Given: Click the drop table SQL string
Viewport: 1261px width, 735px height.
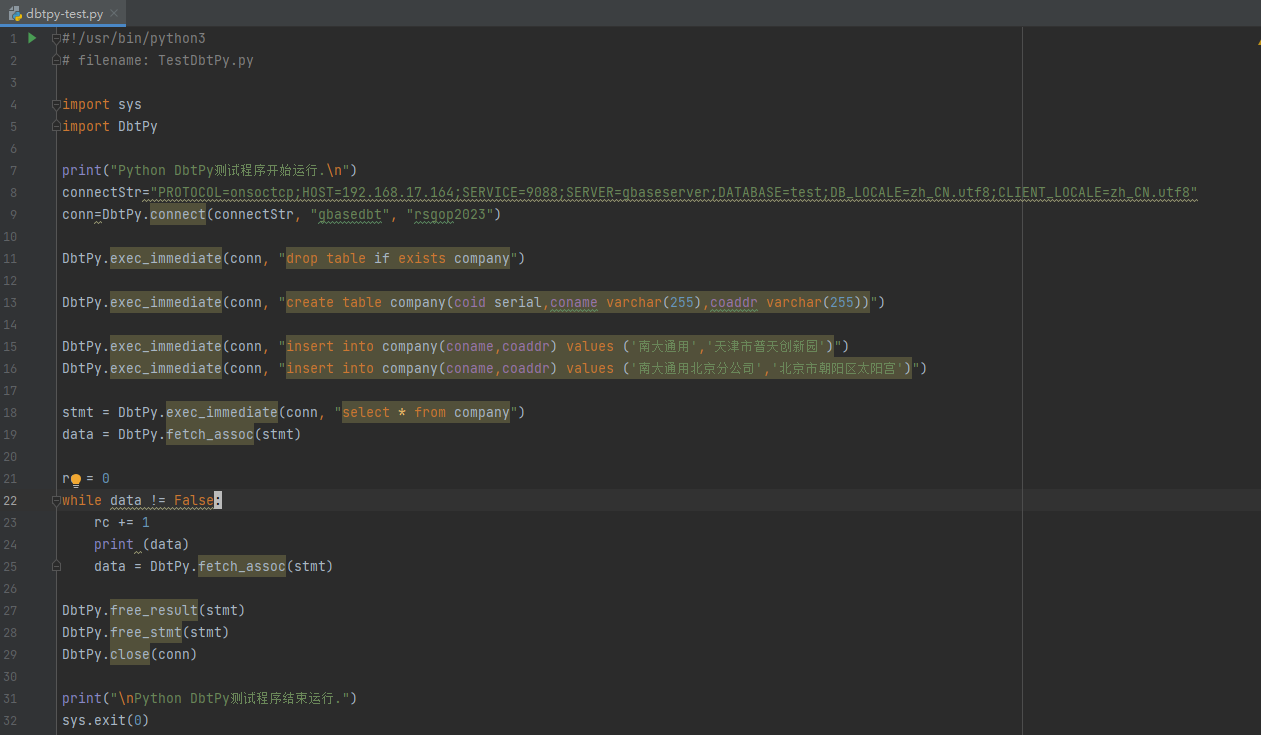Looking at the screenshot, I should click(x=397, y=258).
